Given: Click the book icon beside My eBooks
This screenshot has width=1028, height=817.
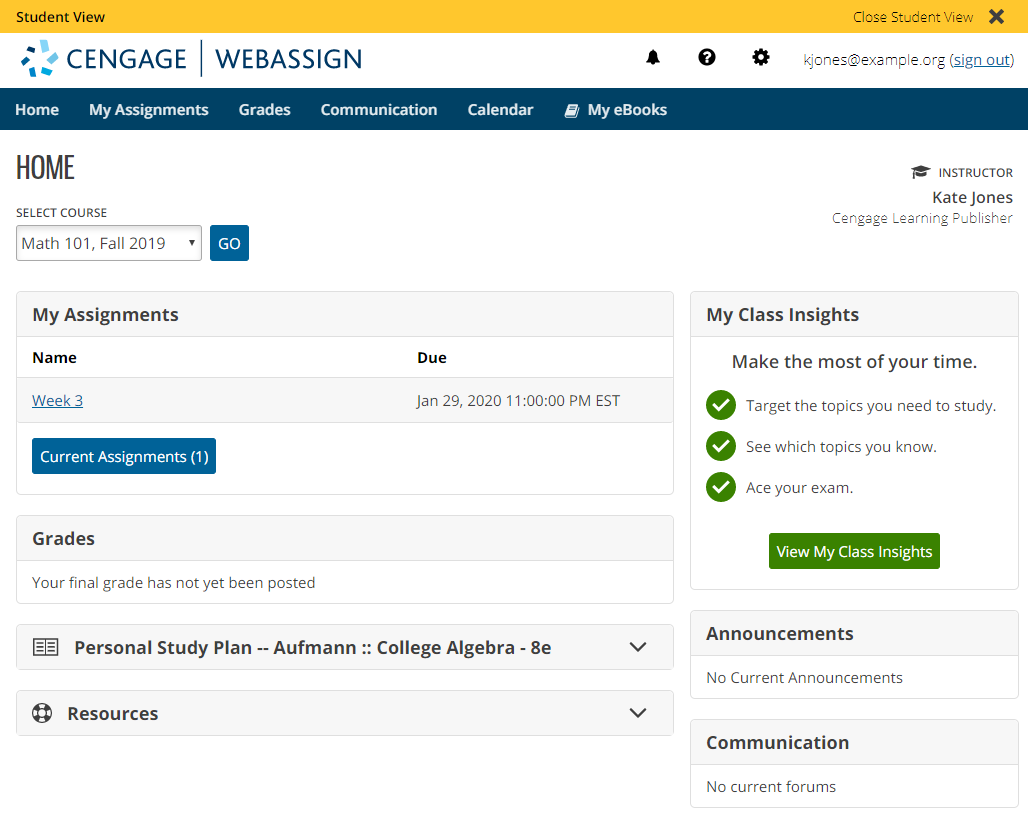Looking at the screenshot, I should (x=572, y=110).
